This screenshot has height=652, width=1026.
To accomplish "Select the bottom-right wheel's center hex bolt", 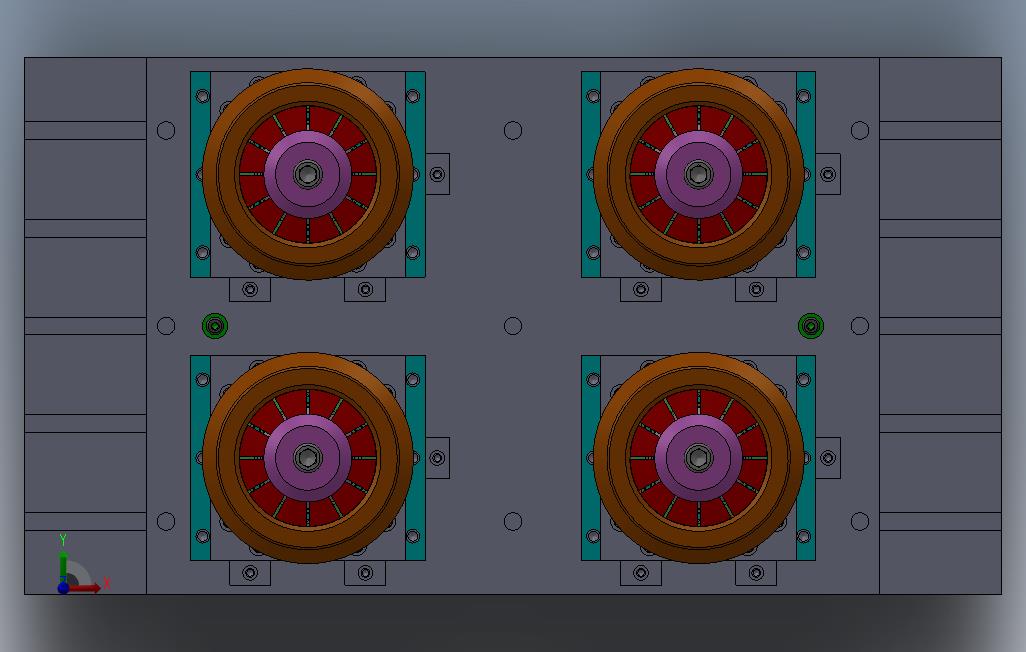I will pos(698,458).
